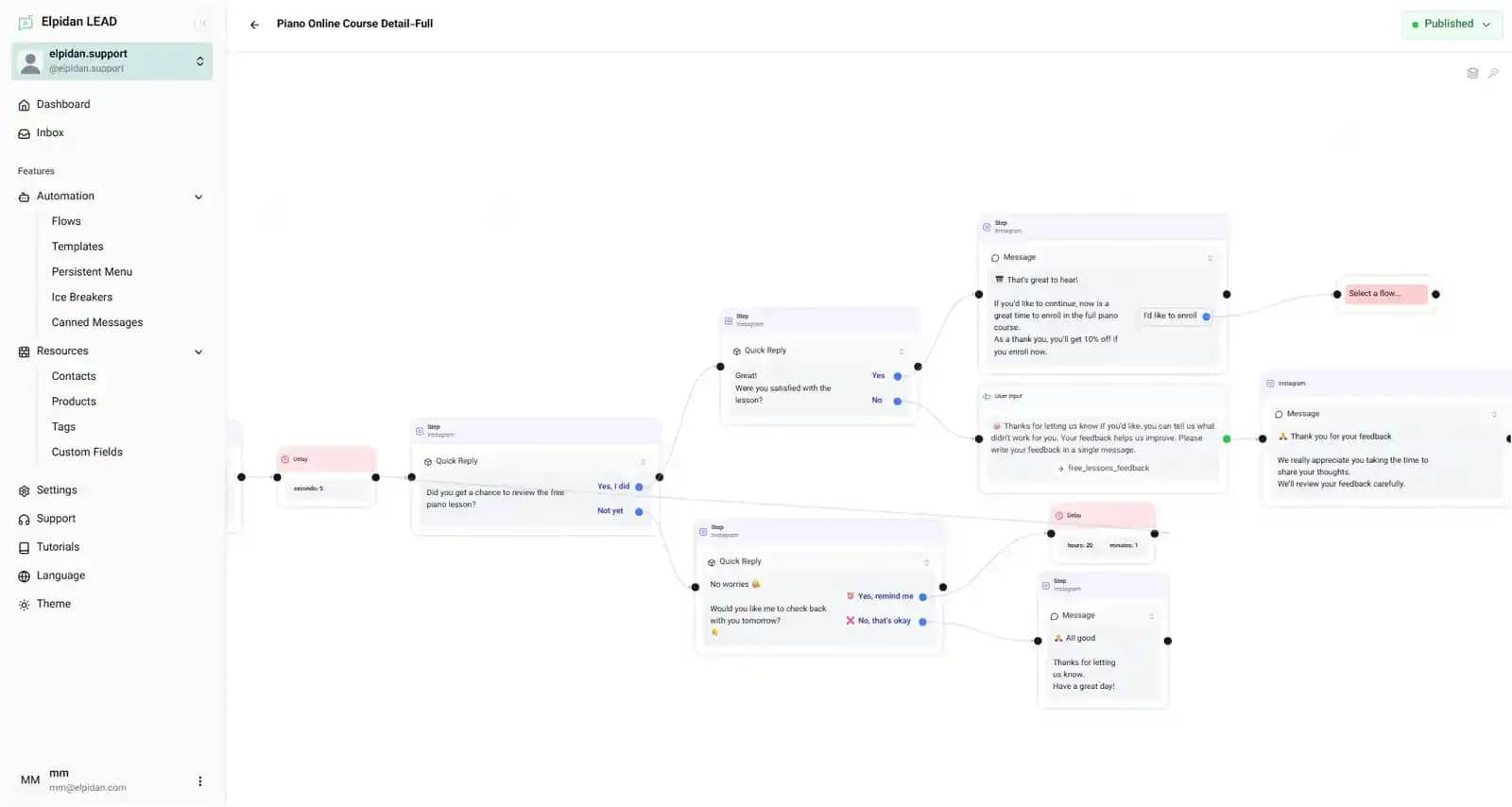Click the Settings gear icon
The height and width of the screenshot is (807, 1512).
click(x=25, y=491)
